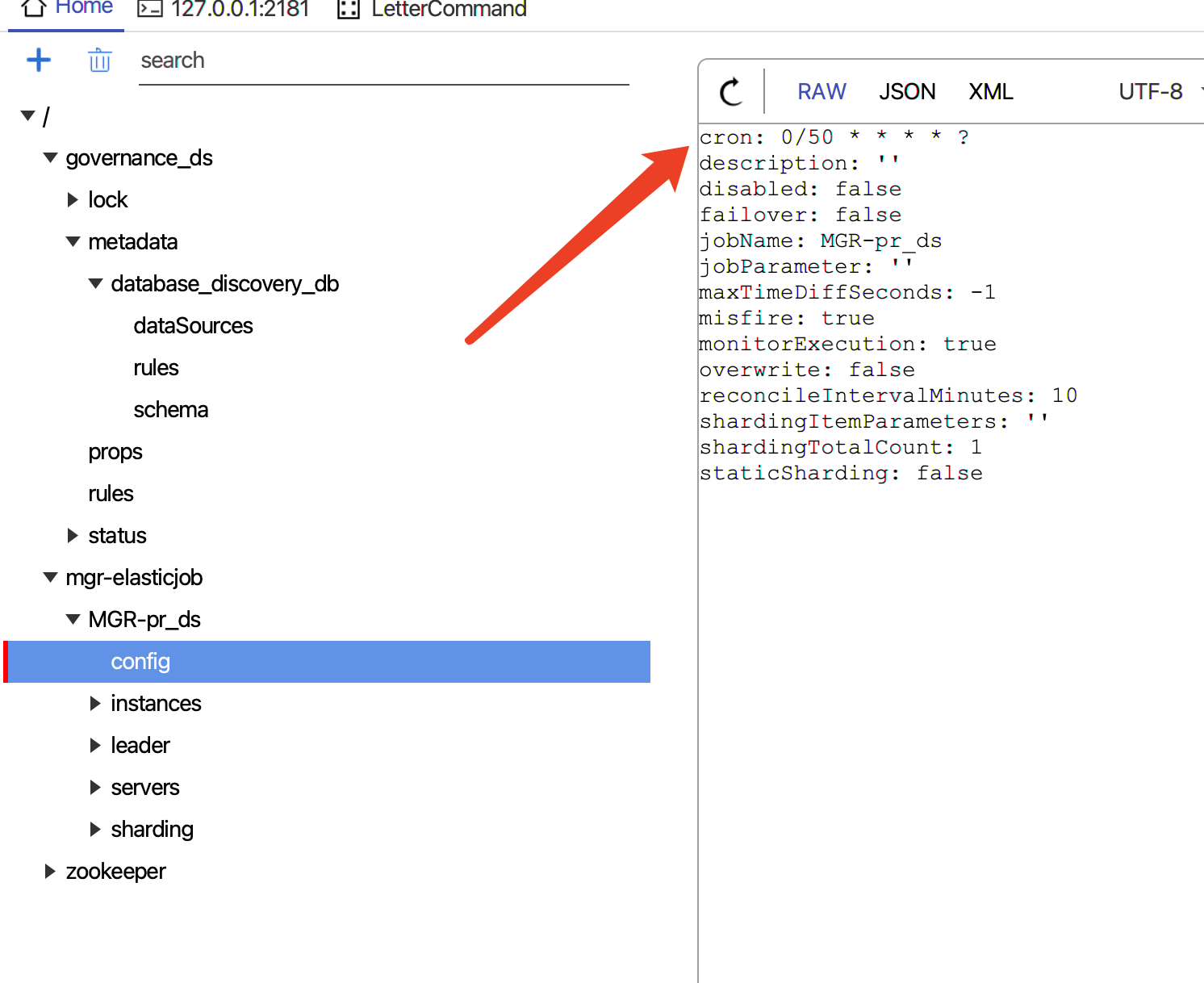Screen dimensions: 1204x983
Task: Open the LetterCommand tab
Action: (432, 10)
